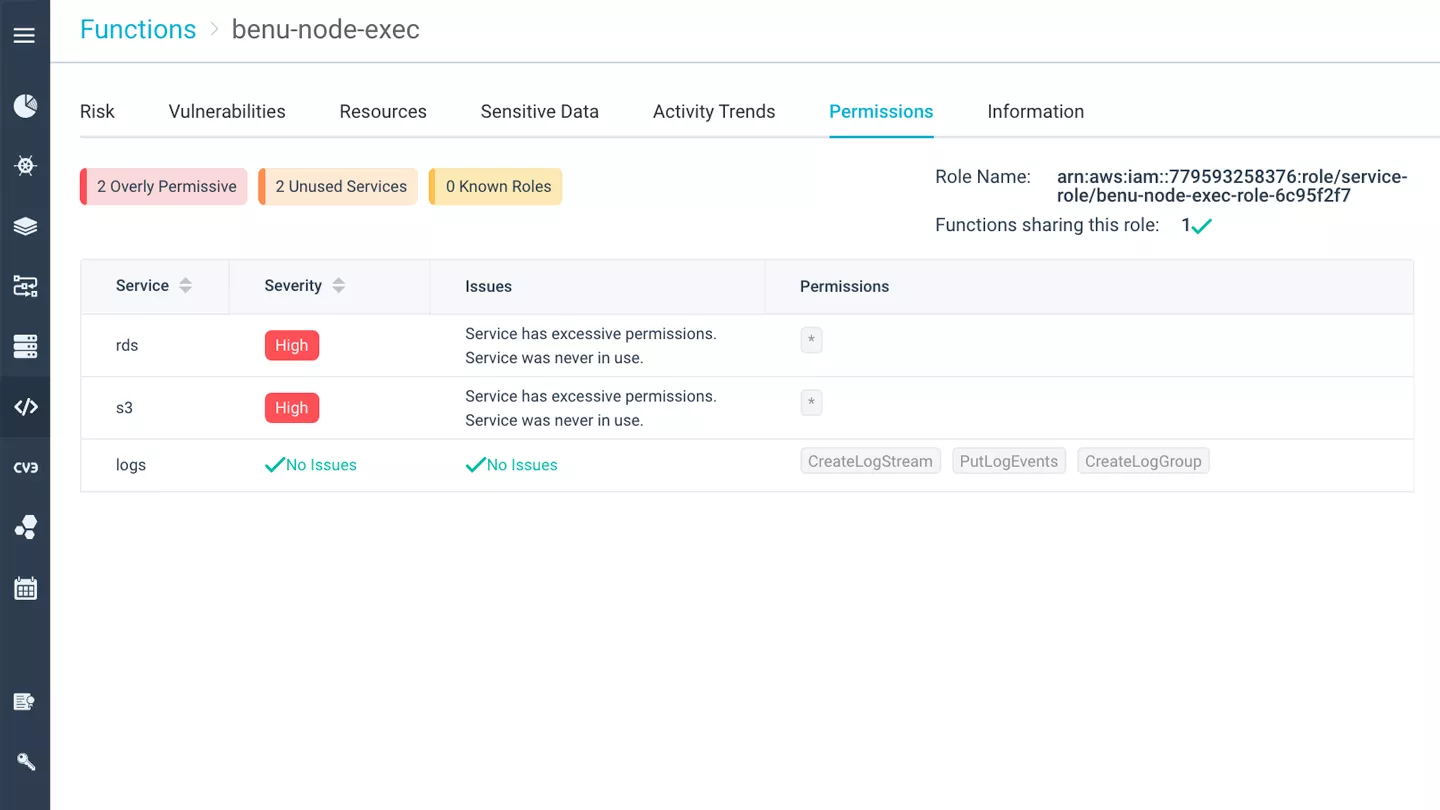Click the s3 issues description text
The image size is (1440, 810).
tap(591, 408)
